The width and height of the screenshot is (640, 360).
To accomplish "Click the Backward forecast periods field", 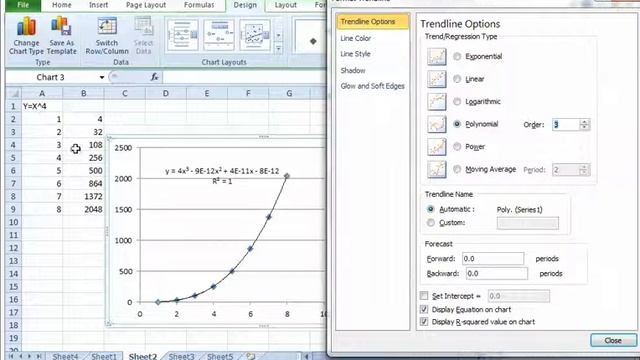I will coord(497,273).
